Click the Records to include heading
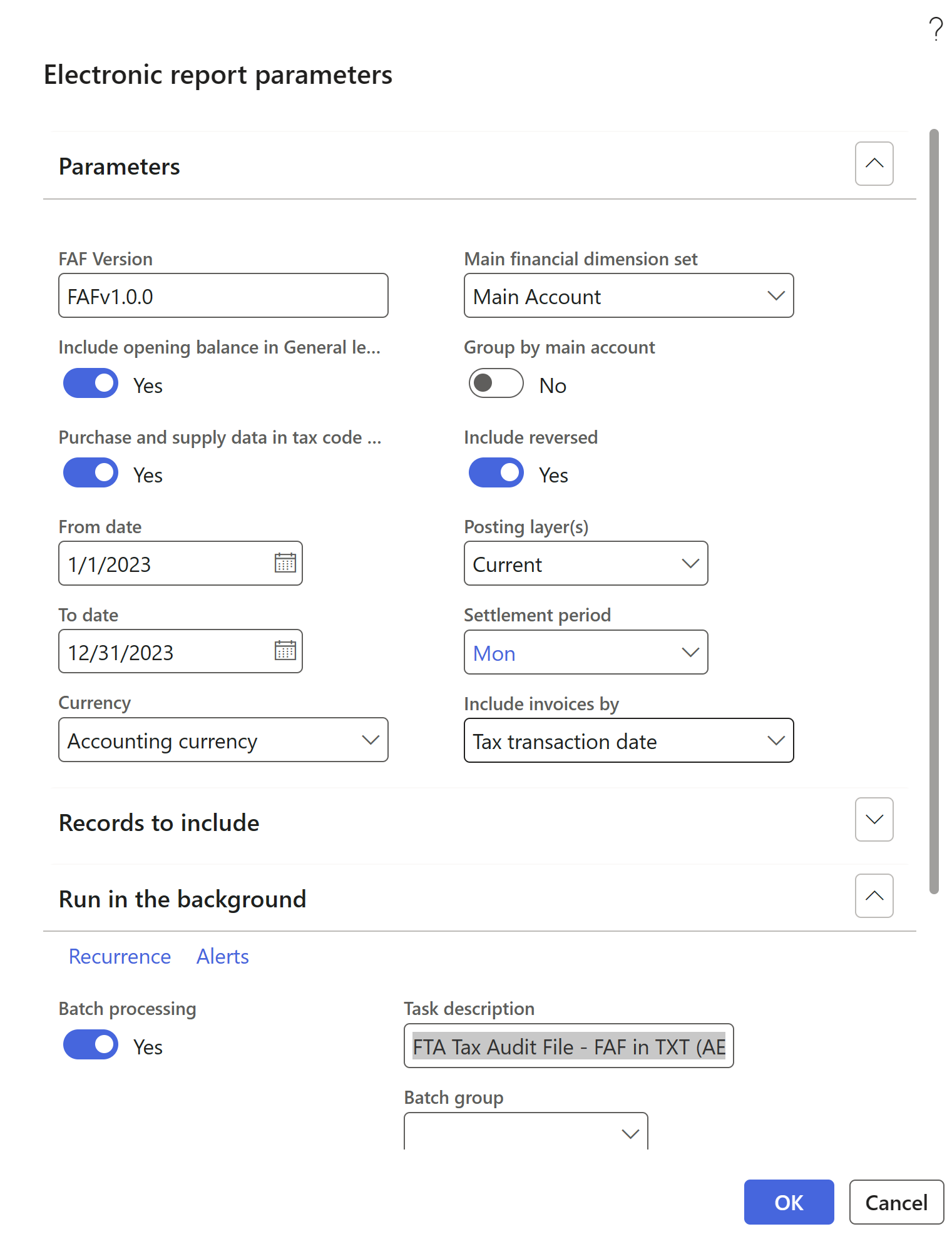The height and width of the screenshot is (1244, 952). [159, 823]
